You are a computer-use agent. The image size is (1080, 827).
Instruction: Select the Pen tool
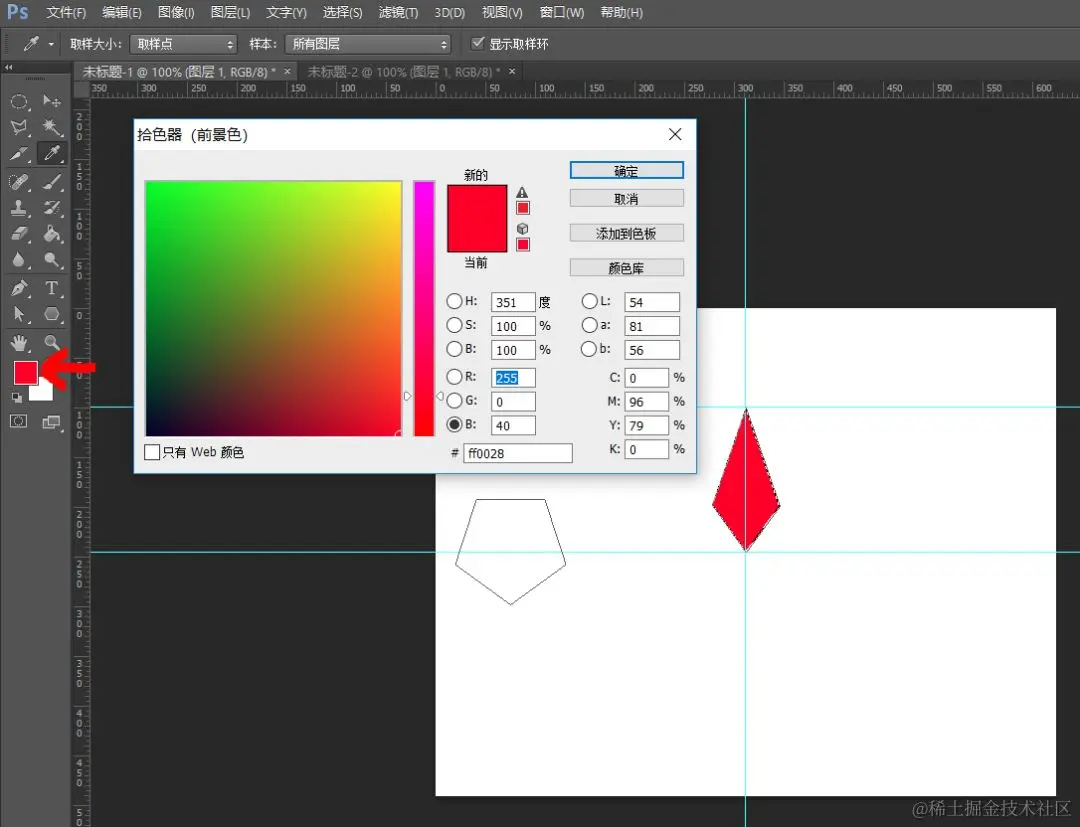click(x=19, y=288)
